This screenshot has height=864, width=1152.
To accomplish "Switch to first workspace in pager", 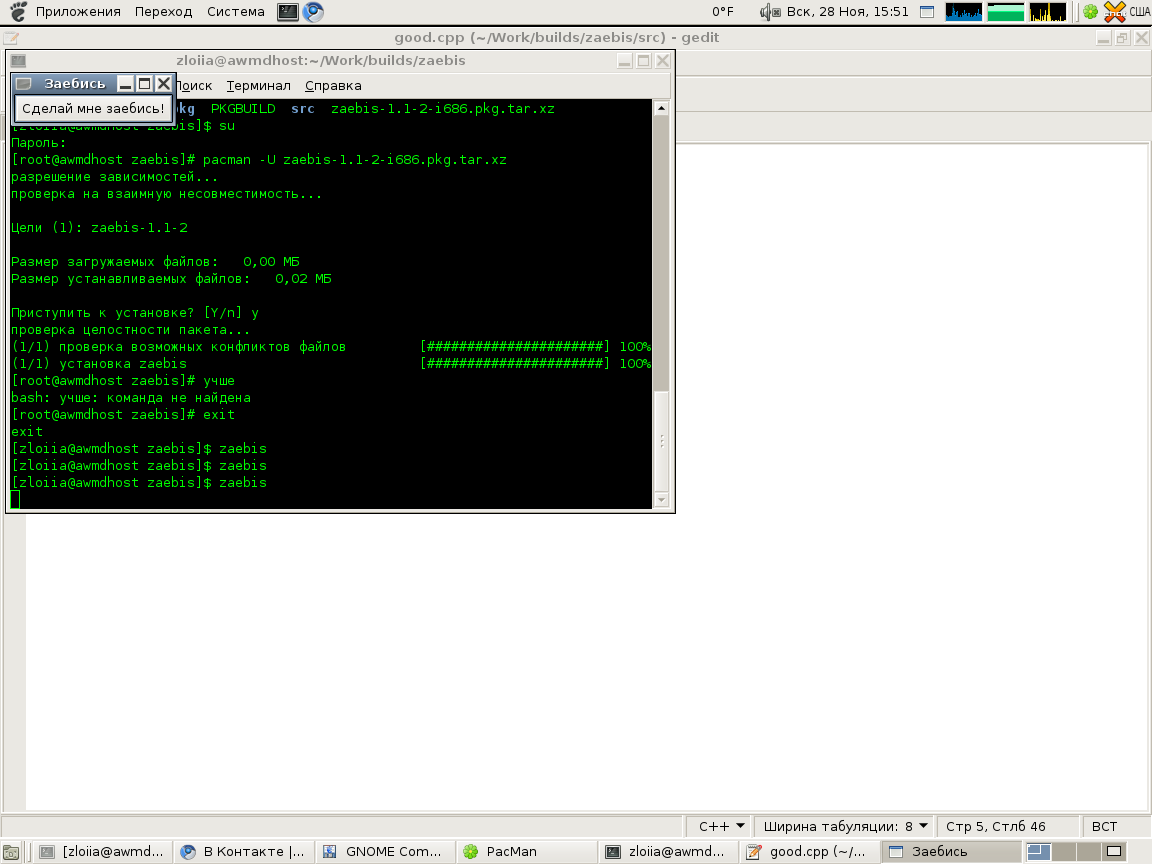I will click(x=1039, y=852).
